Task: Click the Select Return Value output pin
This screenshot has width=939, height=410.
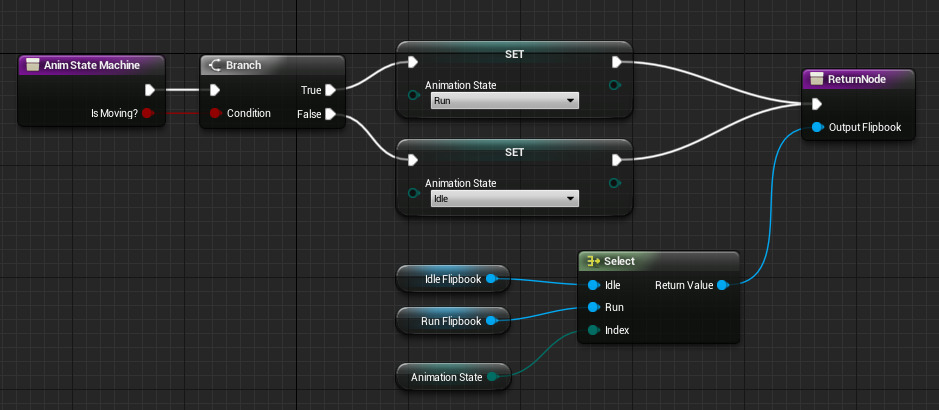Action: [x=722, y=285]
